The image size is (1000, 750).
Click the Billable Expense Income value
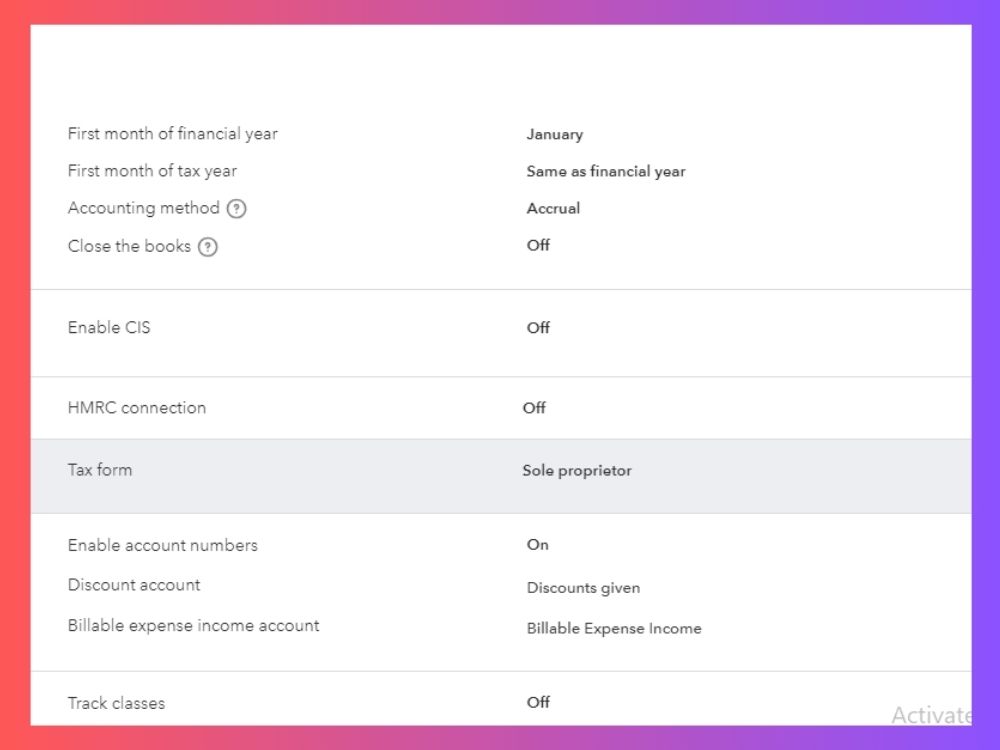pyautogui.click(x=614, y=628)
